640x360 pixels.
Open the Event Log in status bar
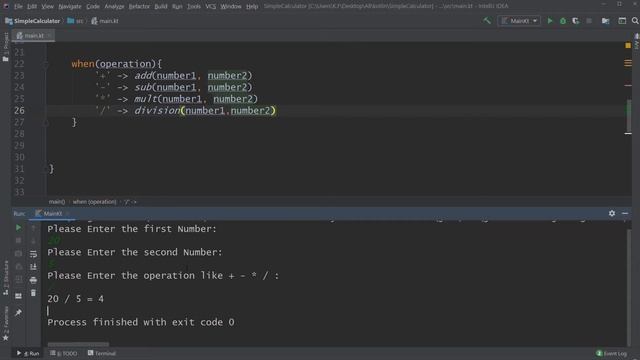click(611, 353)
